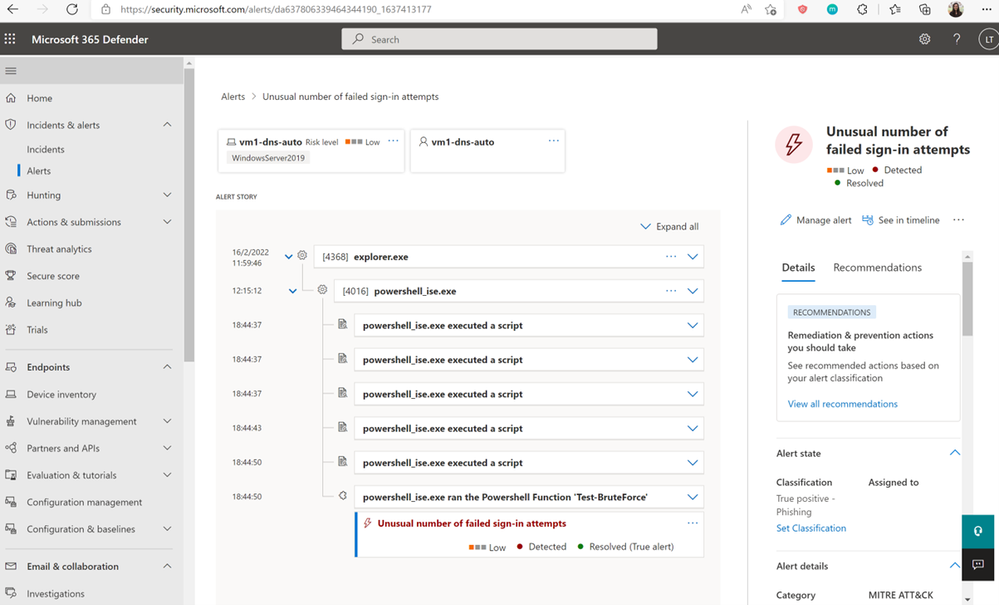Expand the Test-BruteForce function row chevron
The image size is (999, 605).
pyautogui.click(x=693, y=497)
